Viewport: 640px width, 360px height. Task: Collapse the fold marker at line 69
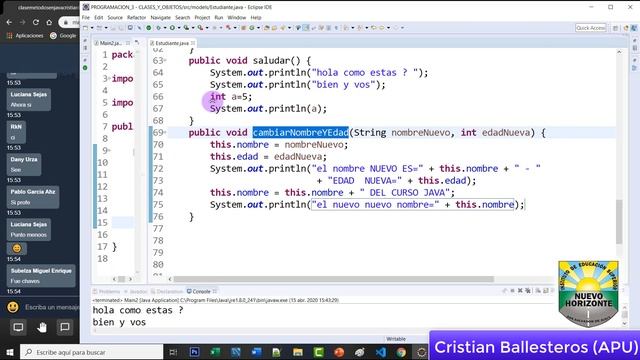click(x=165, y=133)
